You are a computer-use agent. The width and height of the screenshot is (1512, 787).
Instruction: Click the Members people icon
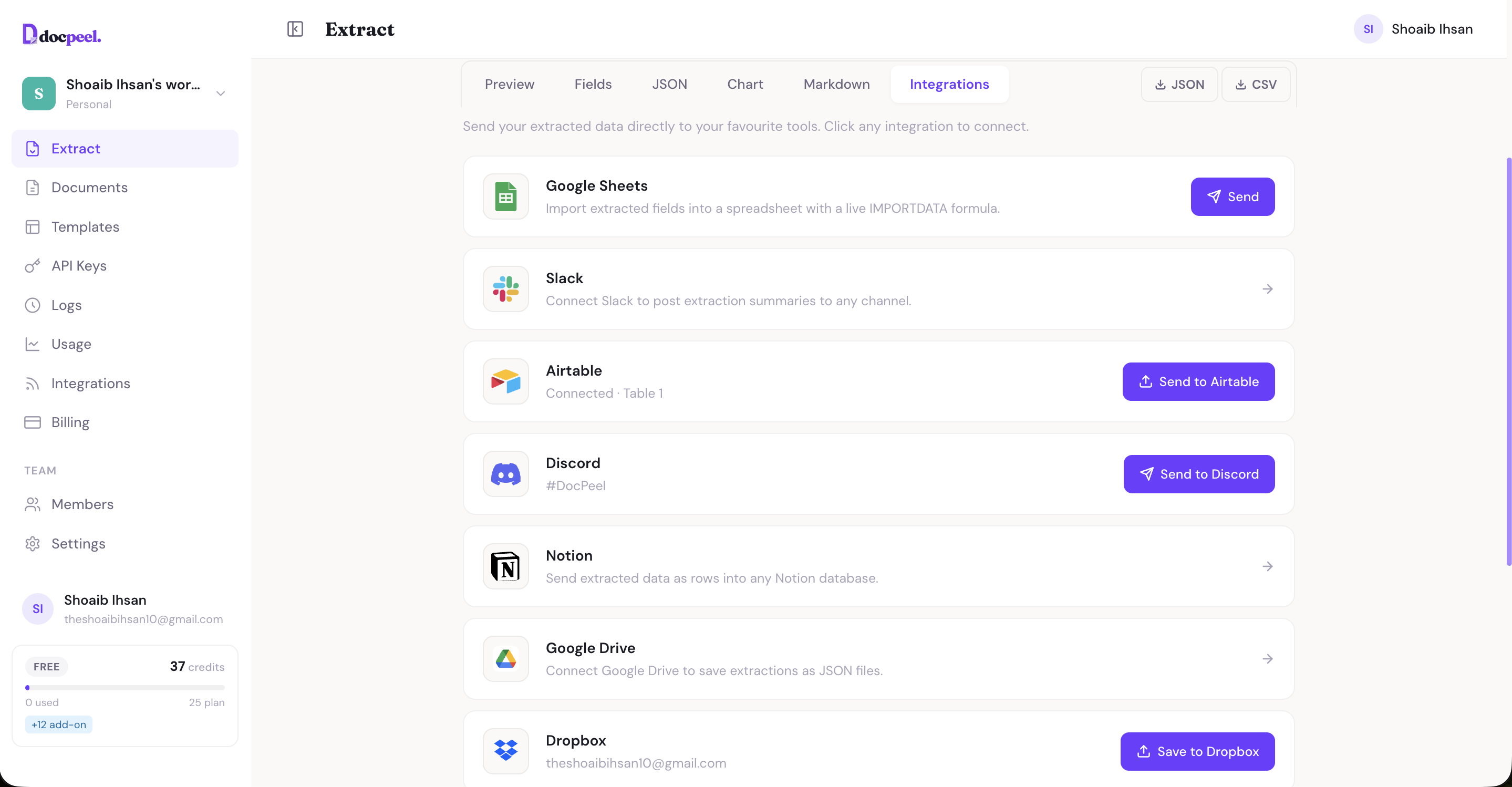[x=33, y=504]
